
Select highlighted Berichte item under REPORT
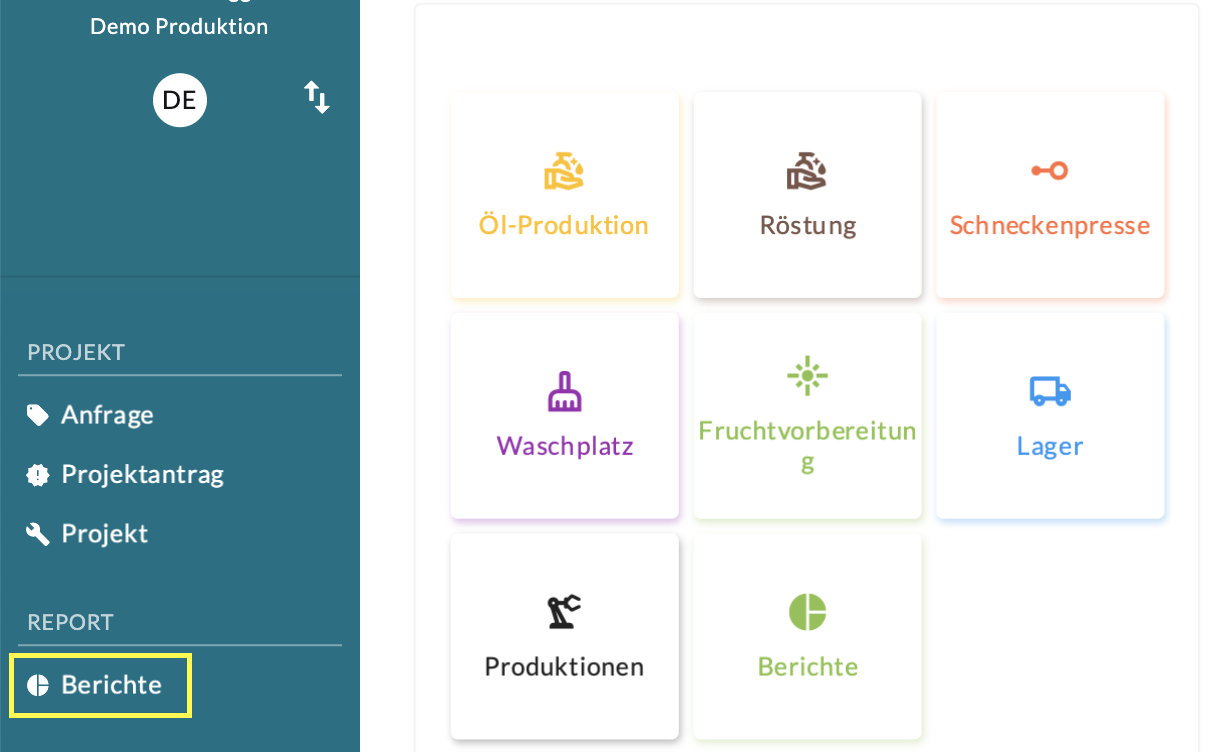coord(111,685)
